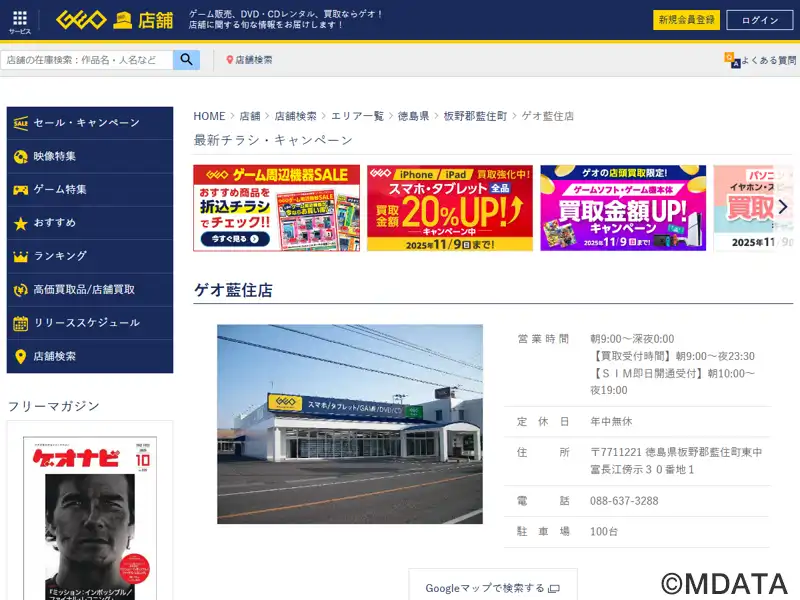Click the location pin icon in sidebar 店舗検索

click(x=20, y=357)
